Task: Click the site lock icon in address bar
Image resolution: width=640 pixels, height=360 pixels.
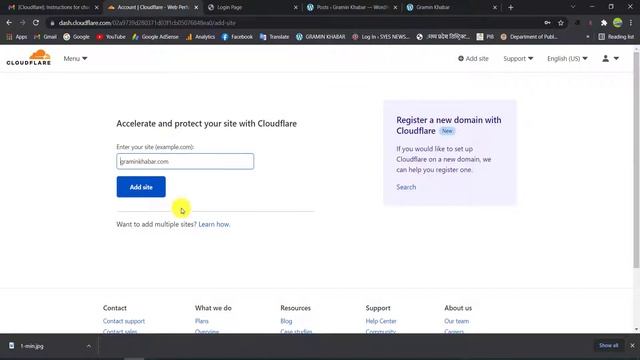Action: (x=52, y=23)
